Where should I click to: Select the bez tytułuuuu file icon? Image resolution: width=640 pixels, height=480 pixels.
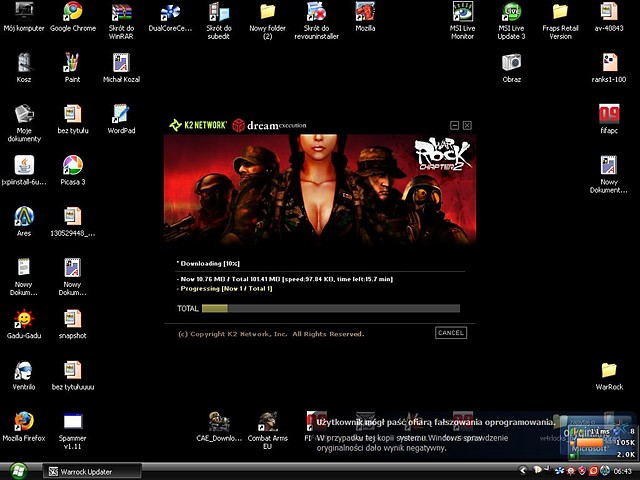coord(73,376)
